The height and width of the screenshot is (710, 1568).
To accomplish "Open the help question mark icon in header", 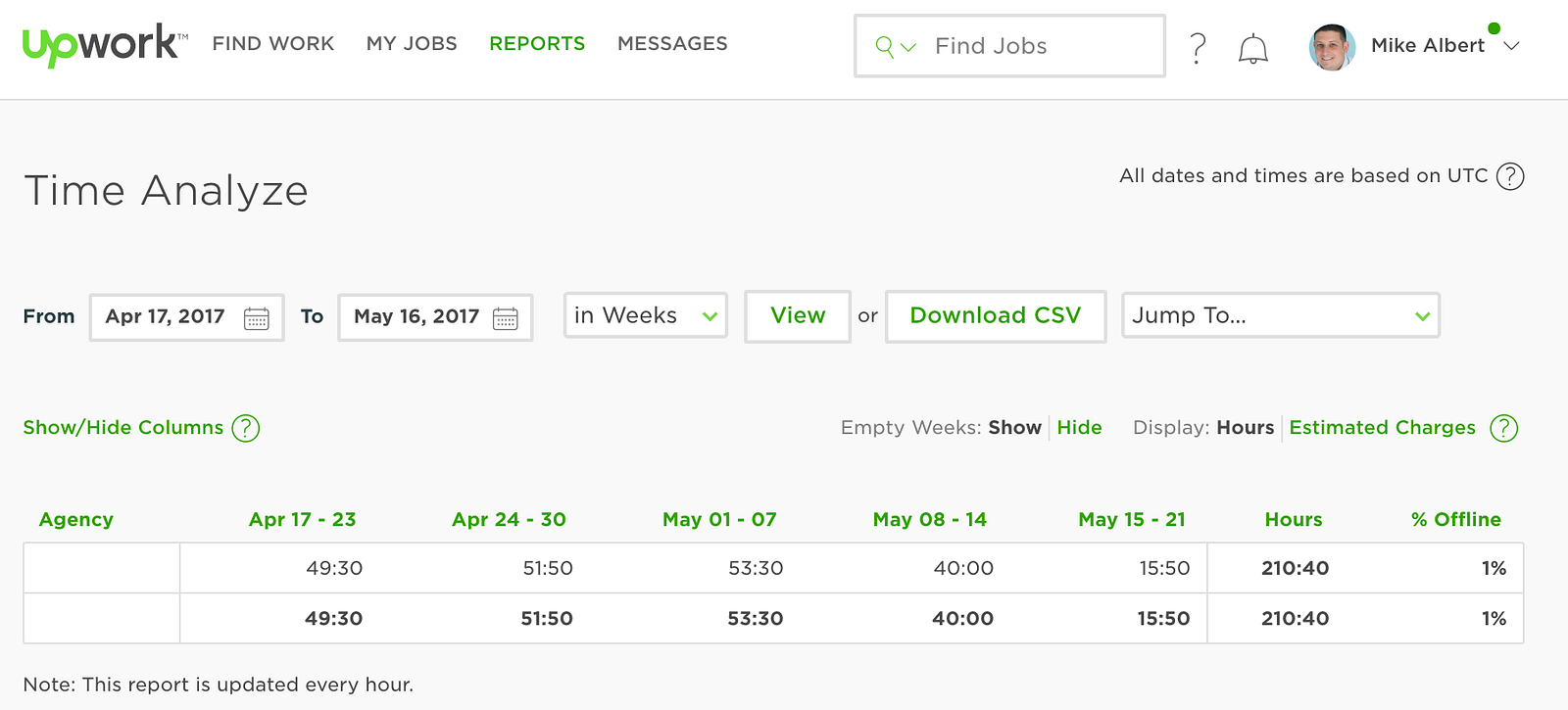I will coord(1198,47).
